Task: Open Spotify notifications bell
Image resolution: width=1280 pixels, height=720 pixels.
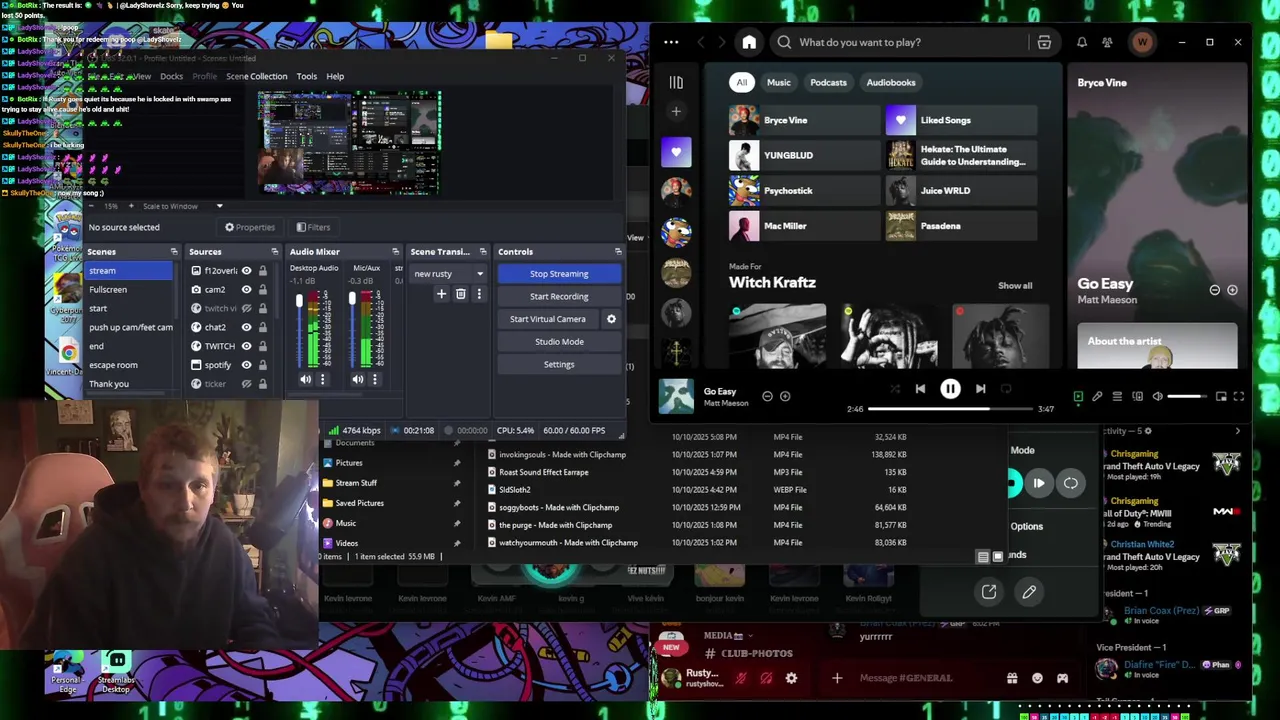Action: click(x=1081, y=42)
